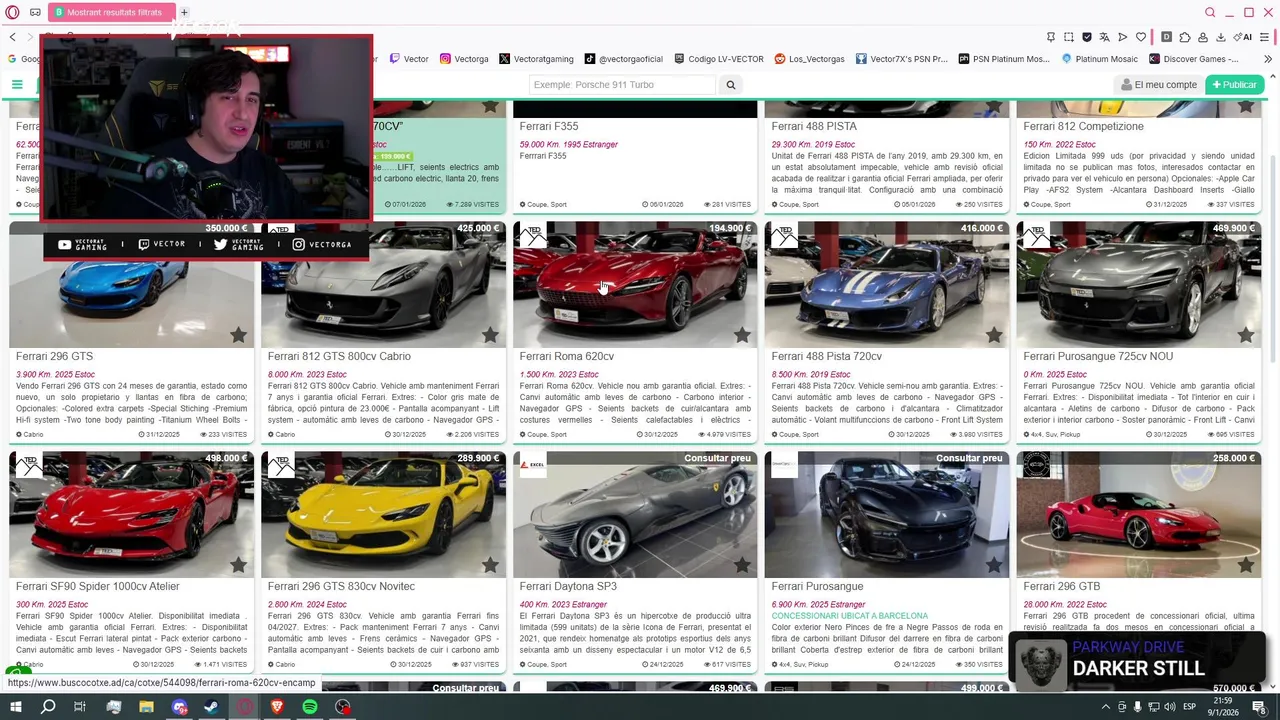Open the site hamburger menu
Image resolution: width=1280 pixels, height=720 pixels.
click(17, 85)
